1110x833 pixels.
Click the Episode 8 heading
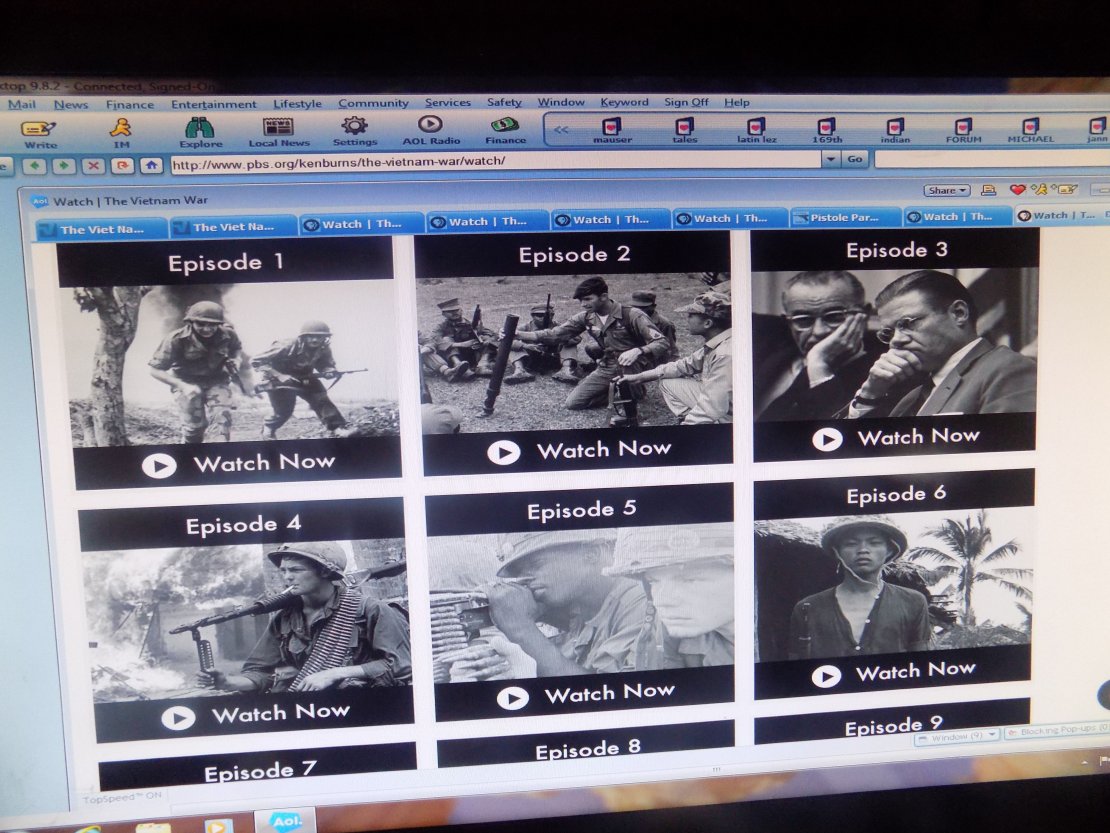point(588,749)
